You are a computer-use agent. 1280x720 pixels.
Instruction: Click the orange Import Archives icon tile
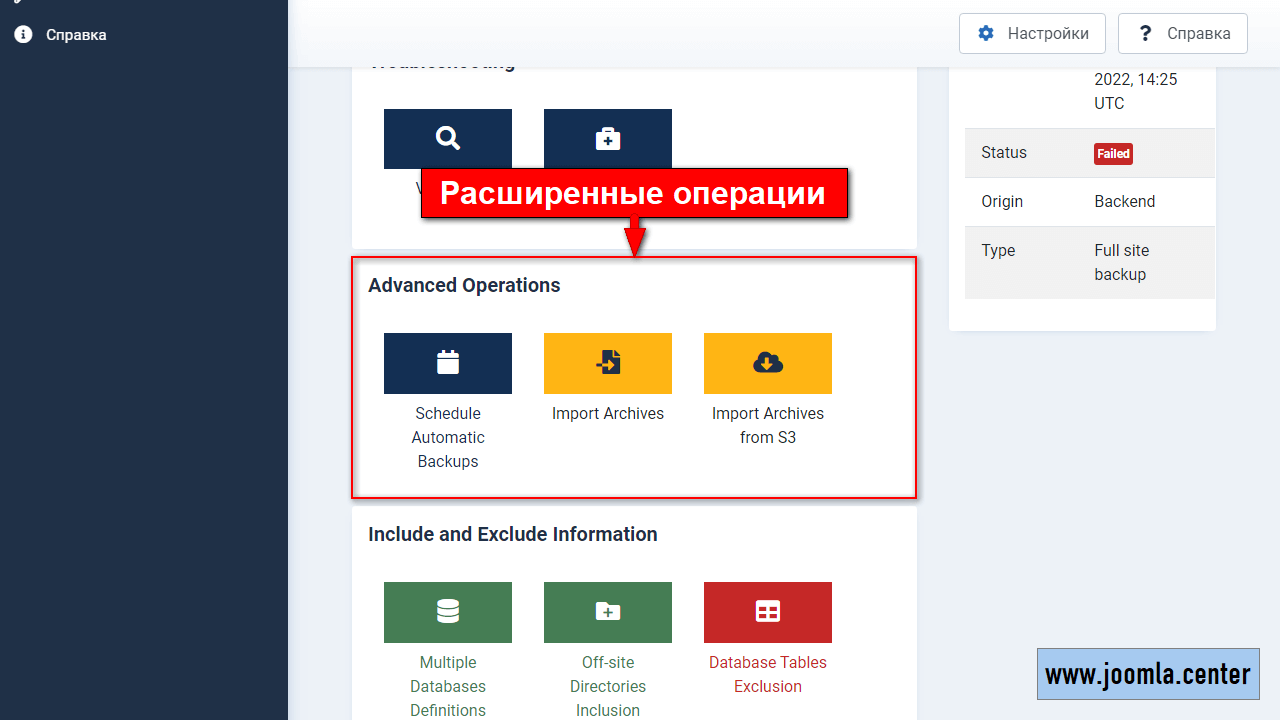click(608, 363)
